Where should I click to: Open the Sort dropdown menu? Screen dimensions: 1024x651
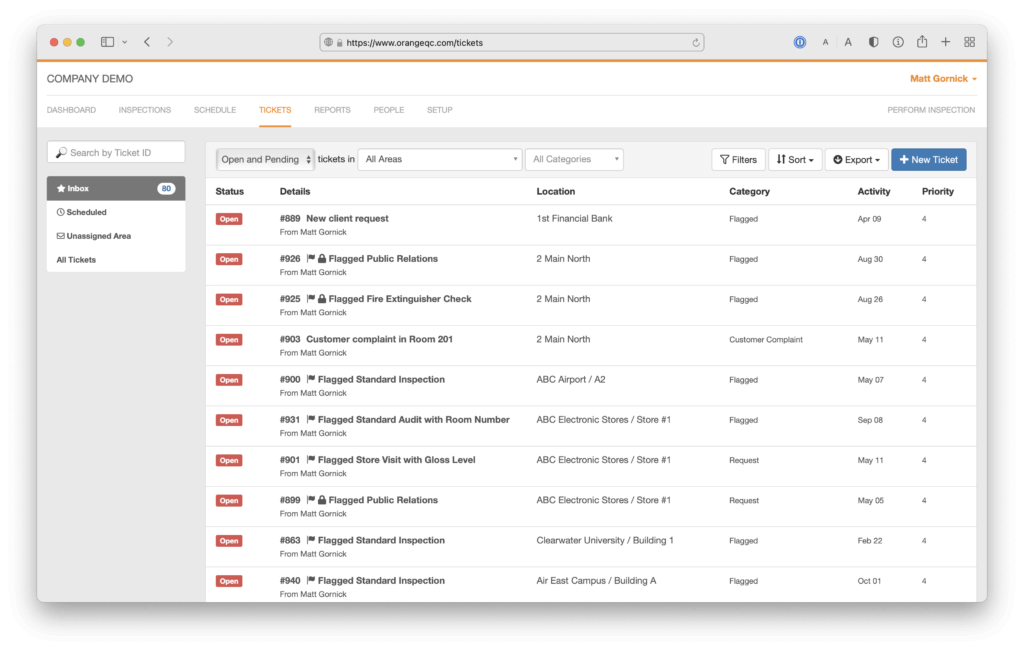[795, 159]
